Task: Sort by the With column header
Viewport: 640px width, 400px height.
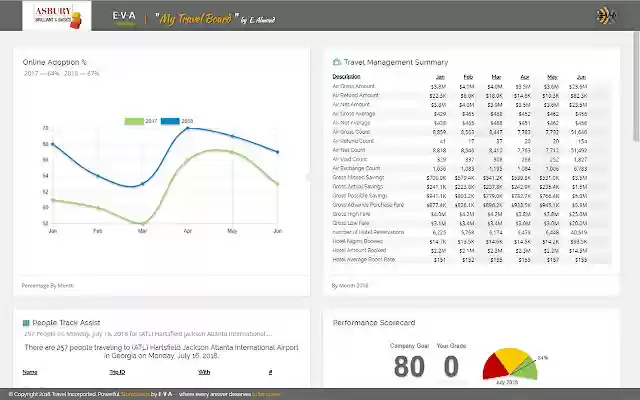Action: pos(204,372)
